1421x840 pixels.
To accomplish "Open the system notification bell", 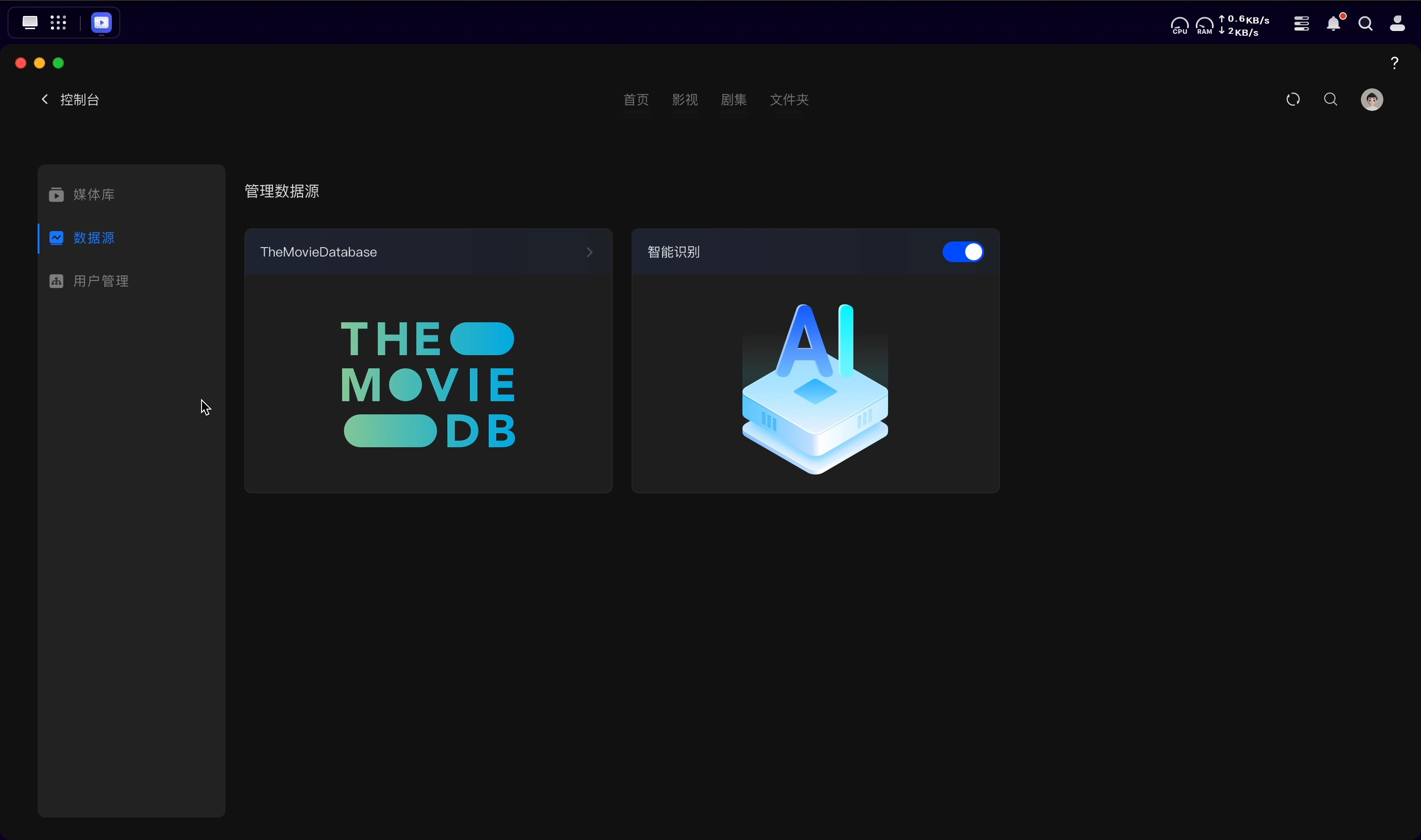I will click(1334, 24).
